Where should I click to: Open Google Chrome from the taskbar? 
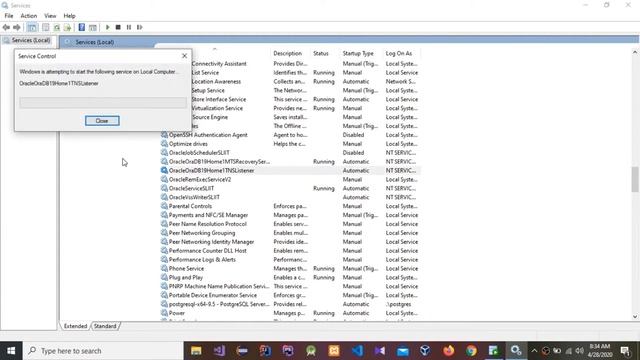(471, 351)
